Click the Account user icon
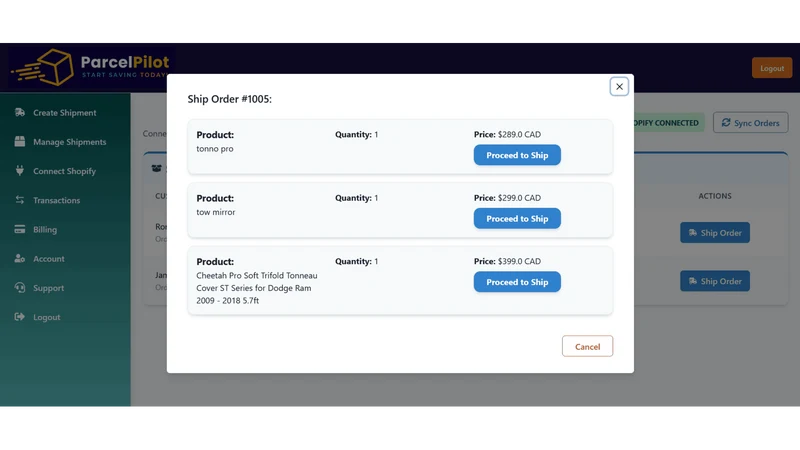The image size is (800, 450). tap(20, 258)
